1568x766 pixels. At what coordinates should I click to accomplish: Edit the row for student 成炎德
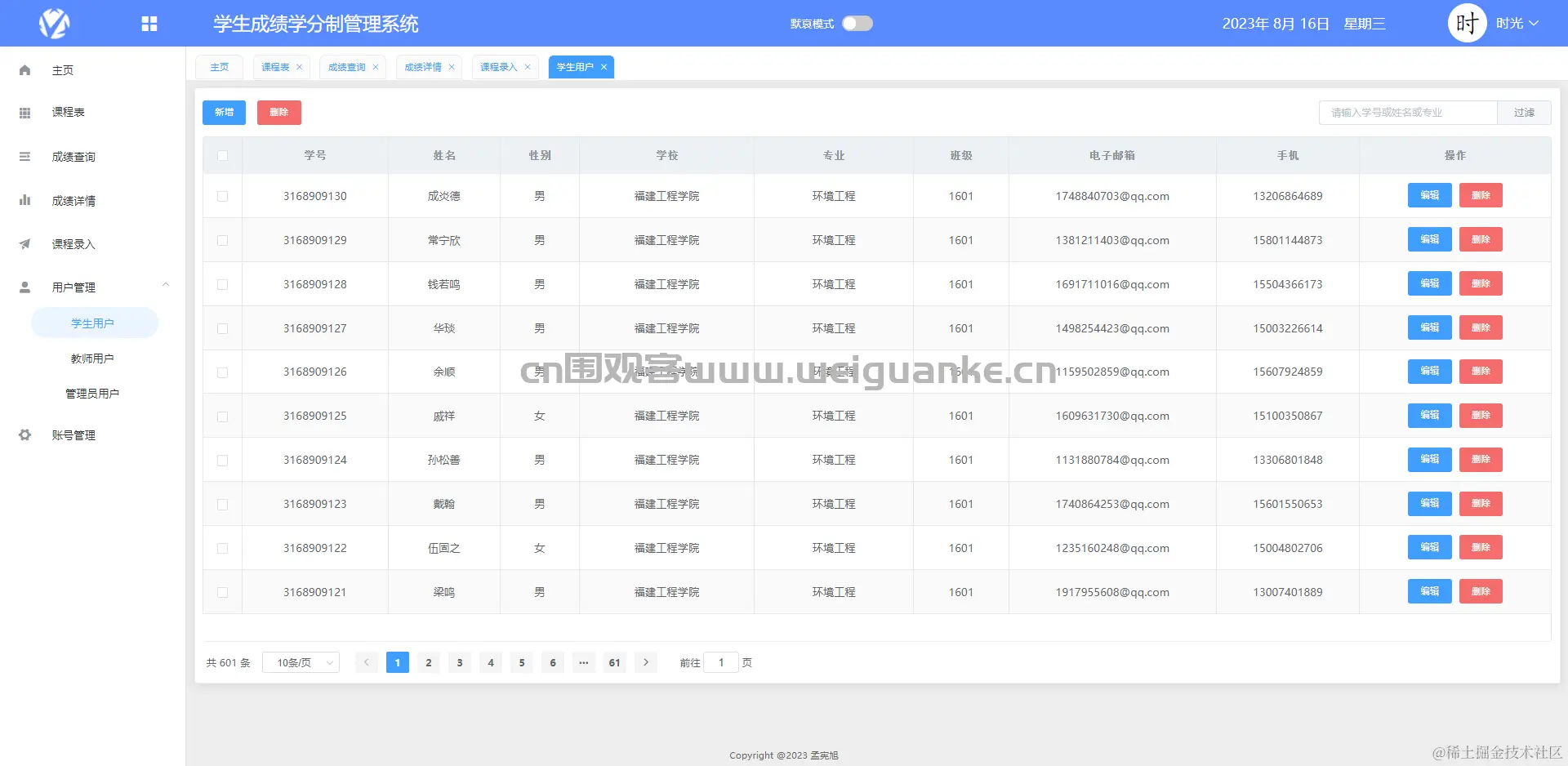point(1429,196)
